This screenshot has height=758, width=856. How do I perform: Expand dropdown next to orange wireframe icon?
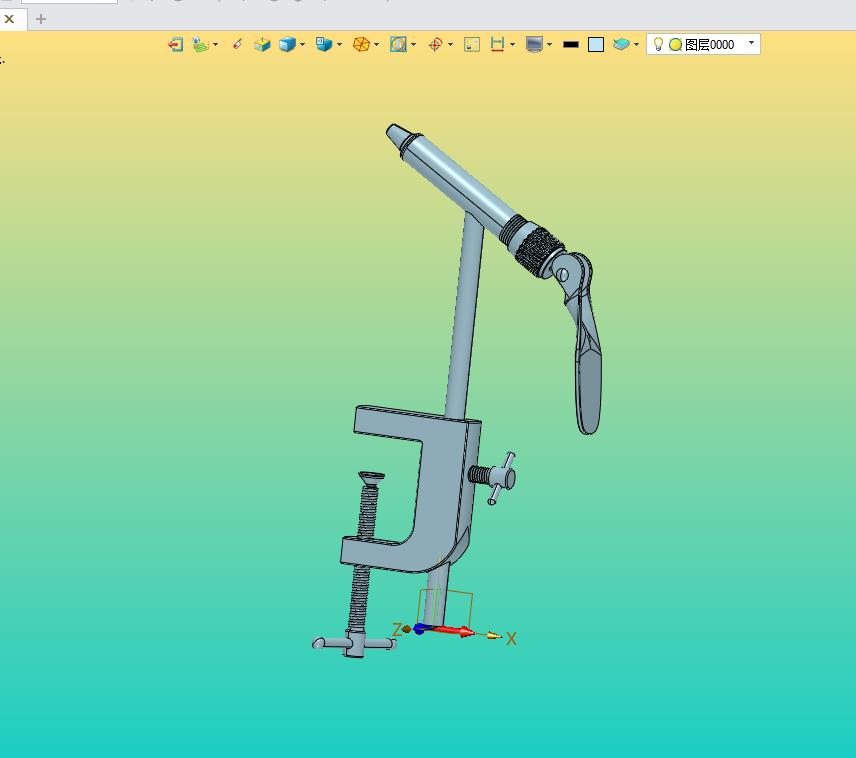pyautogui.click(x=377, y=44)
